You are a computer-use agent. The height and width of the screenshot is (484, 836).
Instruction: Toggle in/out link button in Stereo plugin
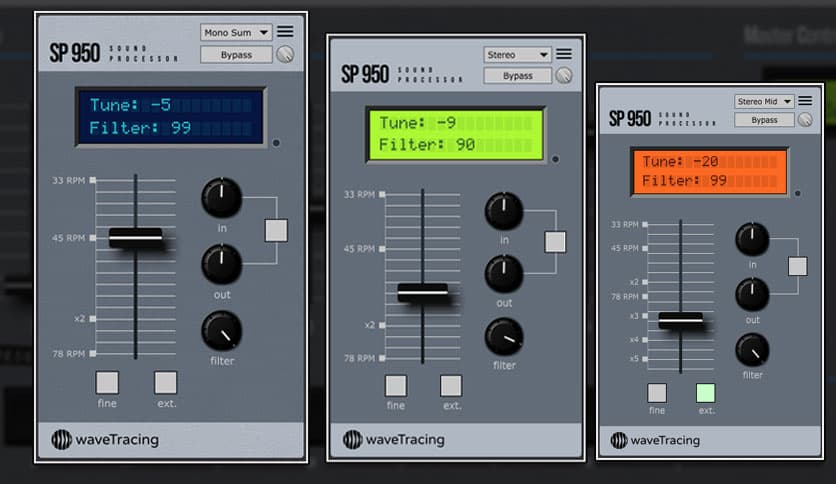coord(555,242)
